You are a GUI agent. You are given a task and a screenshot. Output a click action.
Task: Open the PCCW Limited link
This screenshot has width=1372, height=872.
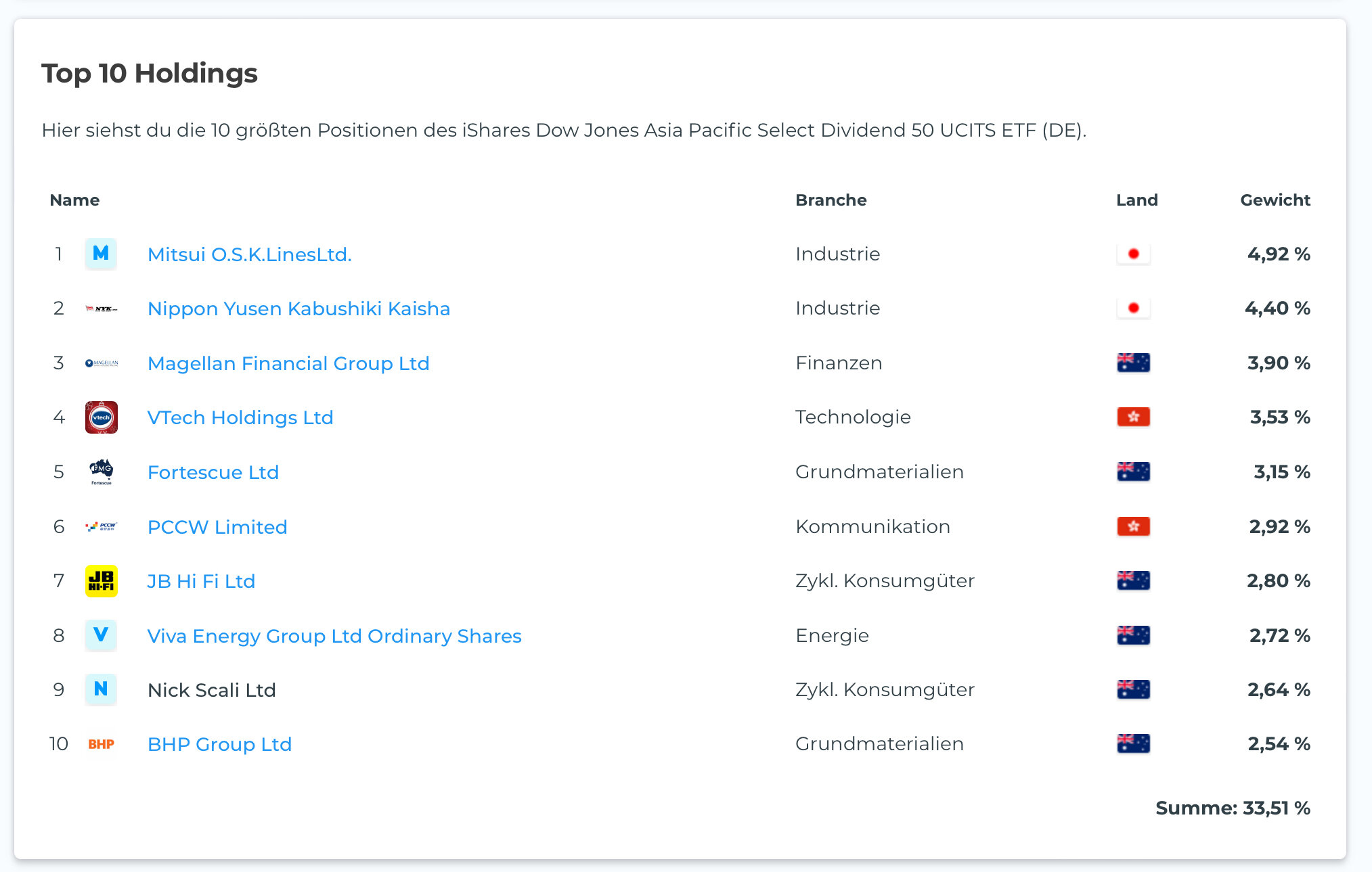(x=217, y=527)
